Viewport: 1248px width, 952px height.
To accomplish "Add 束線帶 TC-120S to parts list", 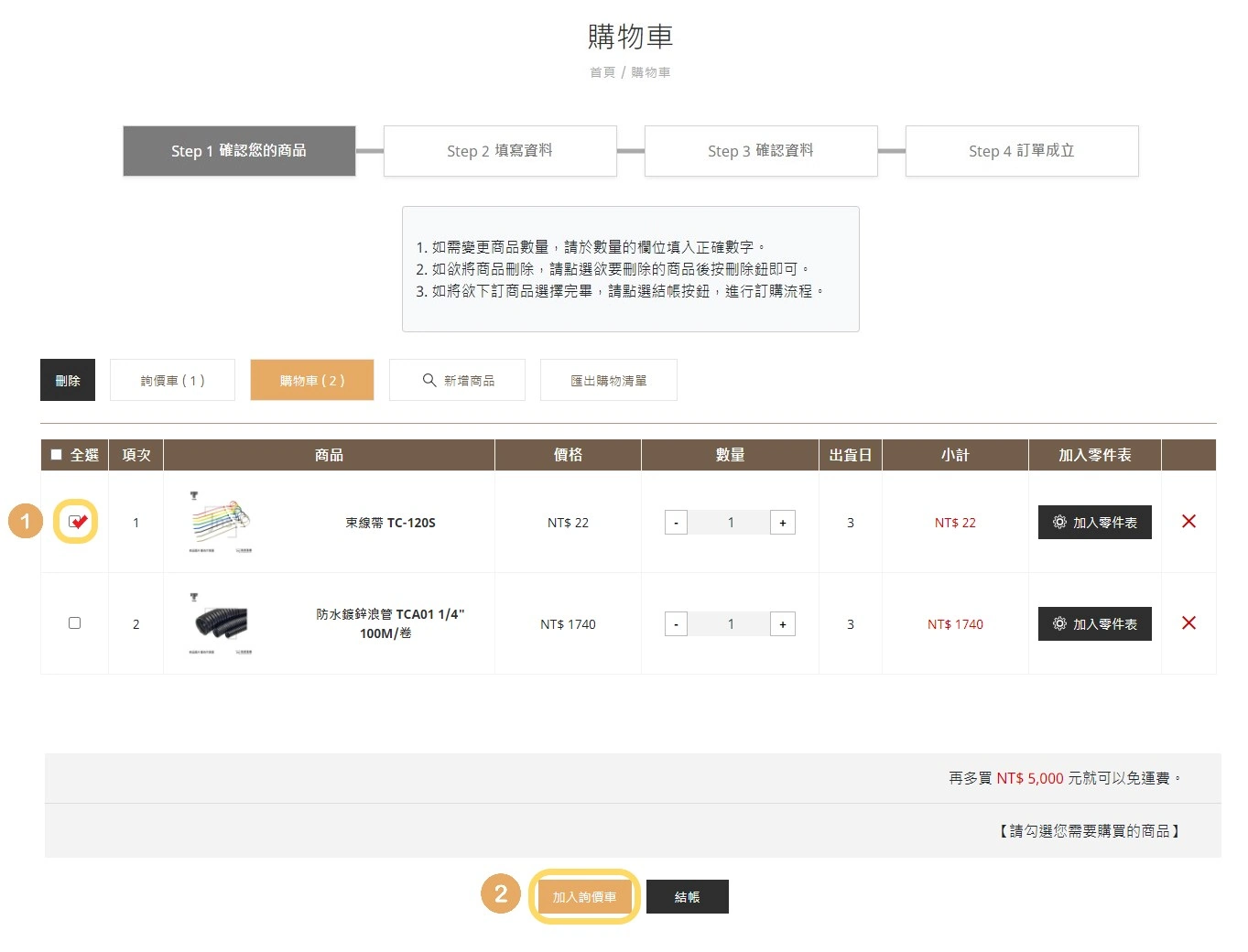I will 1094,523.
